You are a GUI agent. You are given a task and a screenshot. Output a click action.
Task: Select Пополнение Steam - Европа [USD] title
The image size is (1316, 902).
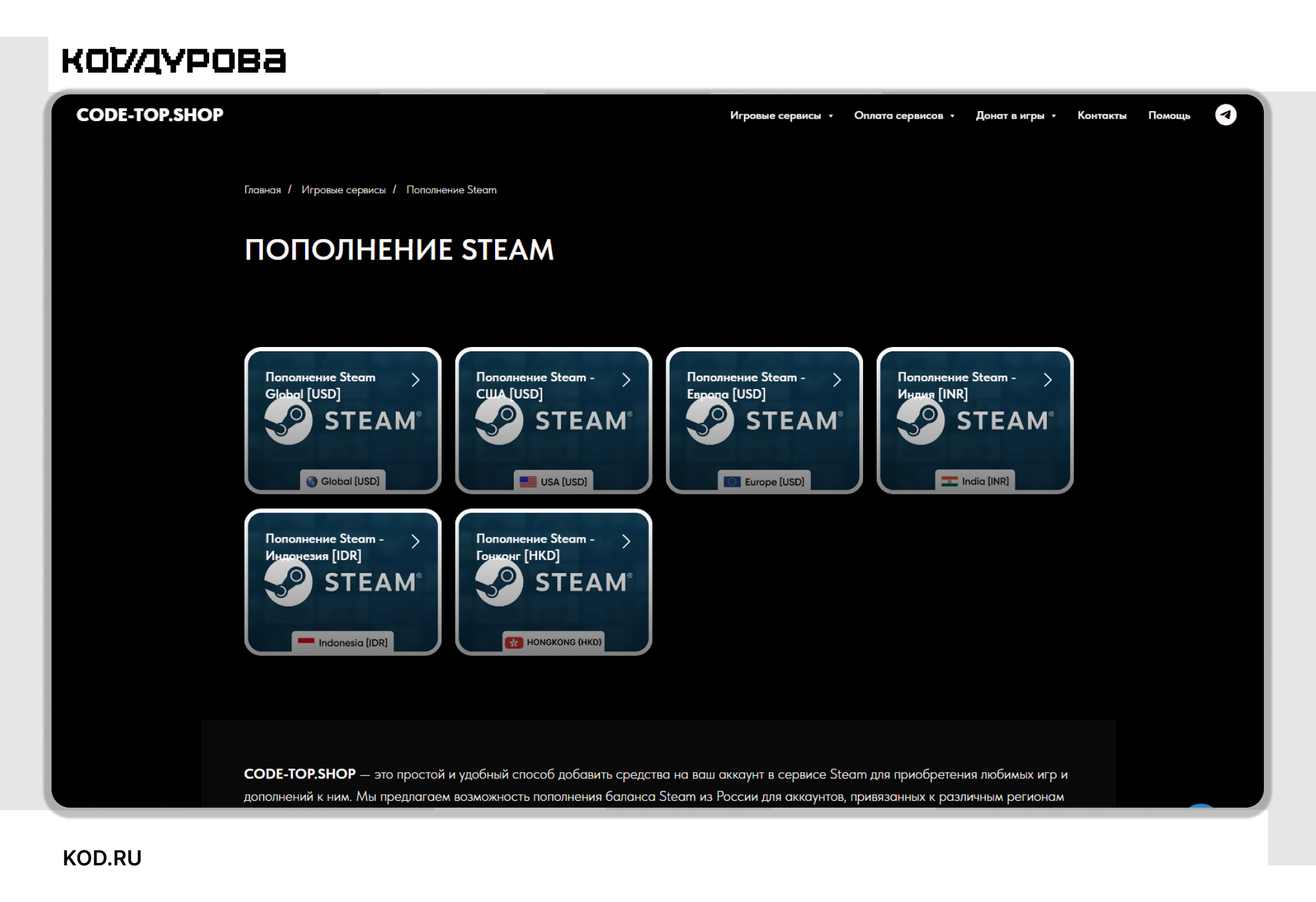tap(746, 386)
